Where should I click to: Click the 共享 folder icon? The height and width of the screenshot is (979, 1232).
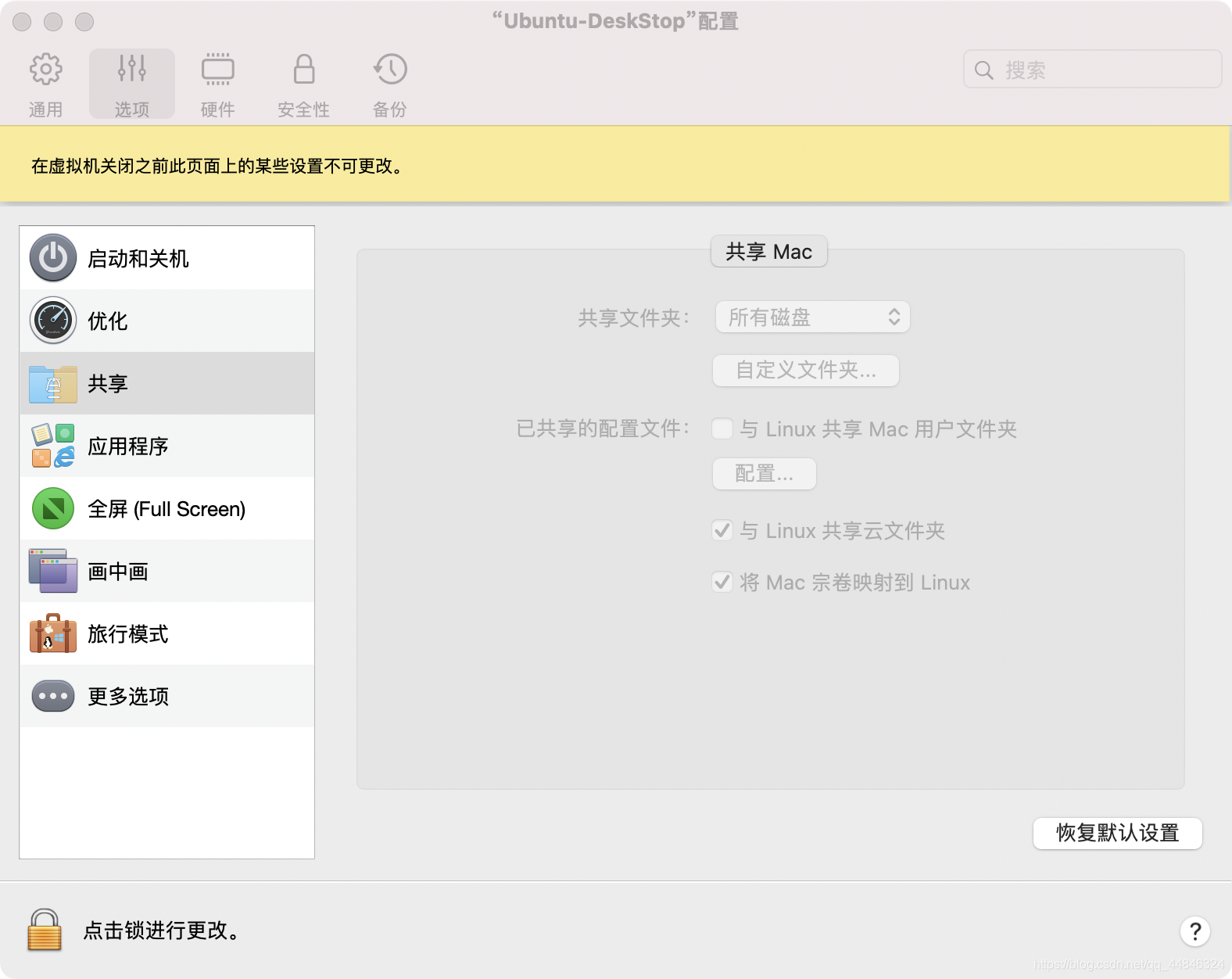pyautogui.click(x=53, y=383)
